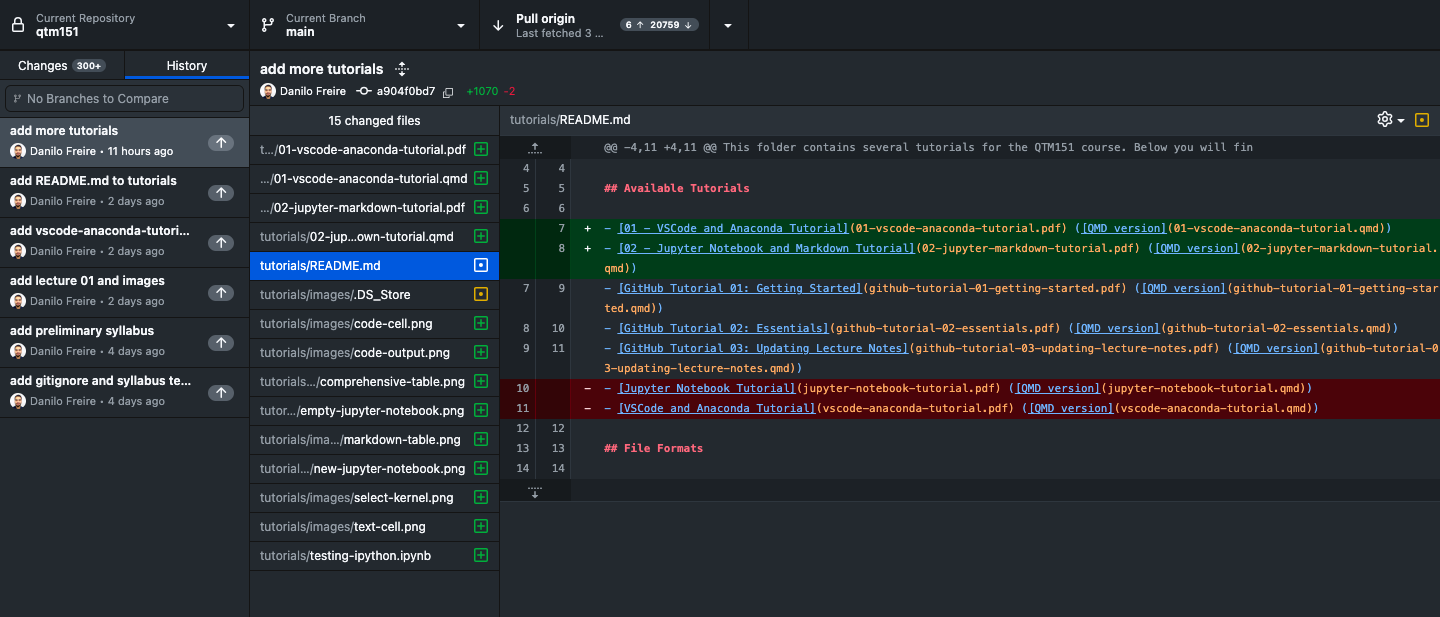This screenshot has height=617, width=1440.
Task: Click push arrow on 'add preliminary syllabus' commit
Action: [220, 343]
